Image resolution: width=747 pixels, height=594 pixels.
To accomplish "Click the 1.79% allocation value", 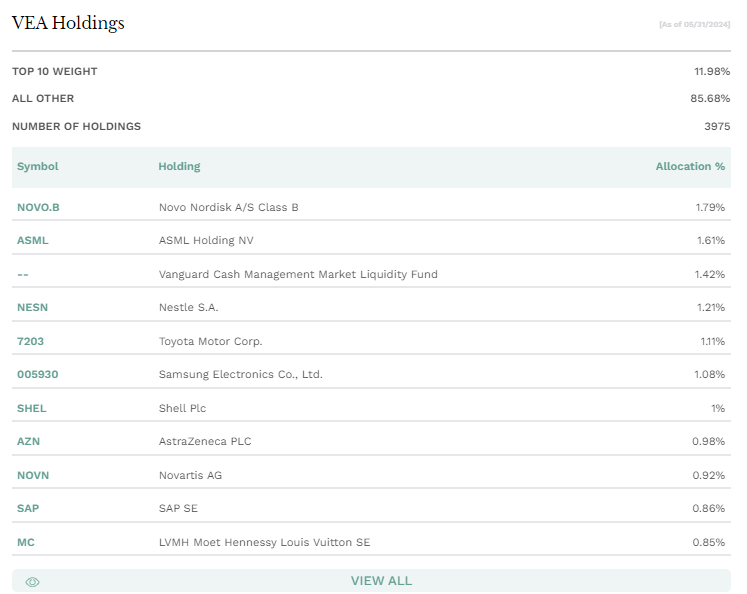I will coord(710,207).
